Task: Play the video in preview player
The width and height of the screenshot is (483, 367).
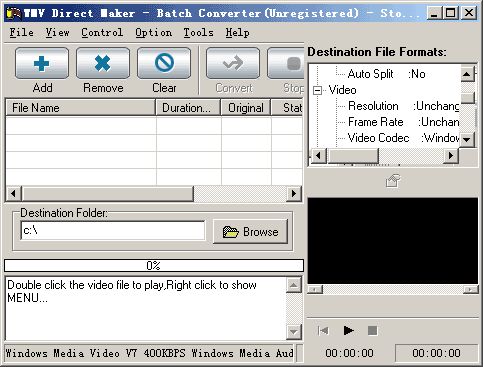Action: [x=348, y=330]
